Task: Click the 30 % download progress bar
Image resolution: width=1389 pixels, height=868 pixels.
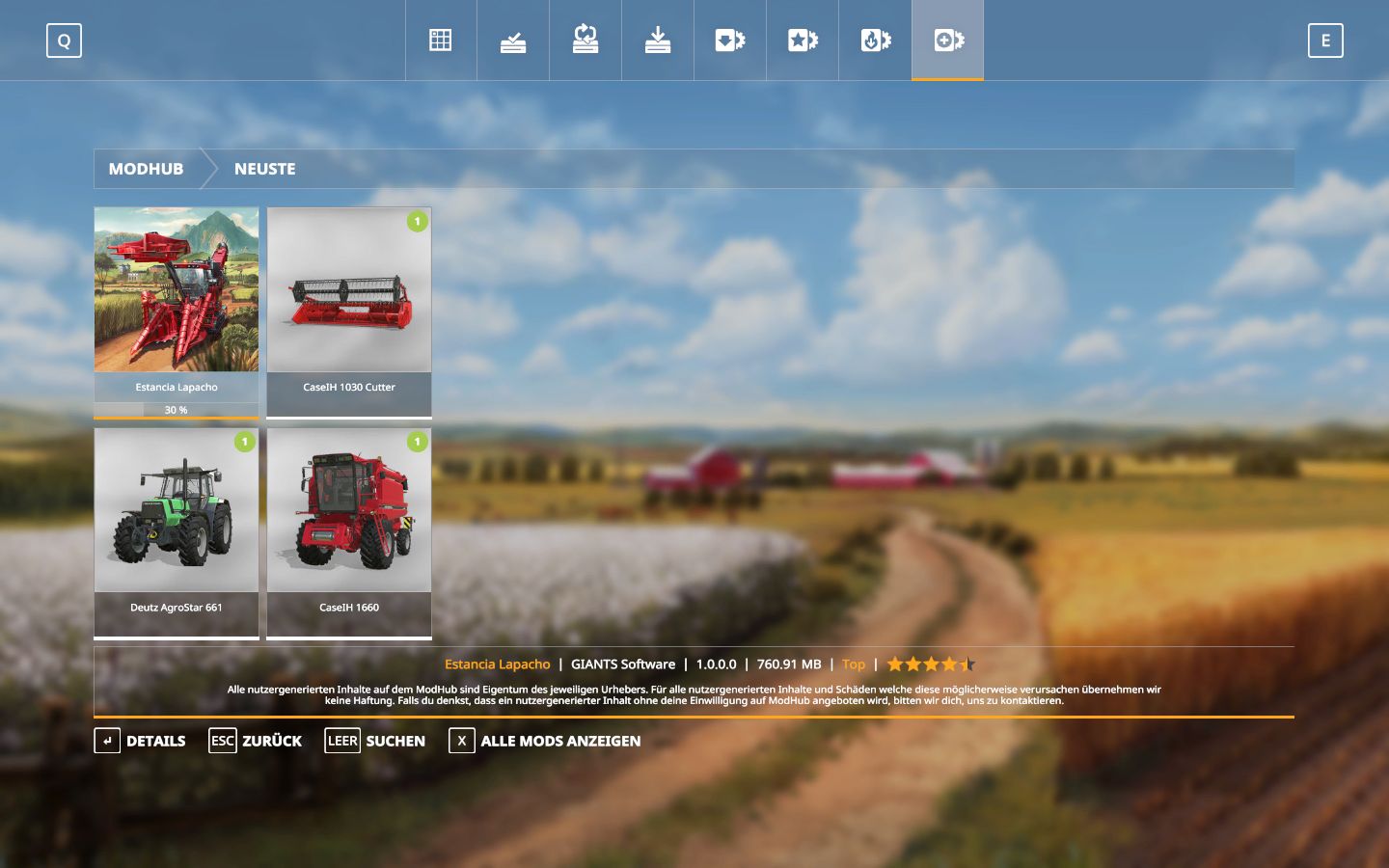Action: [177, 410]
